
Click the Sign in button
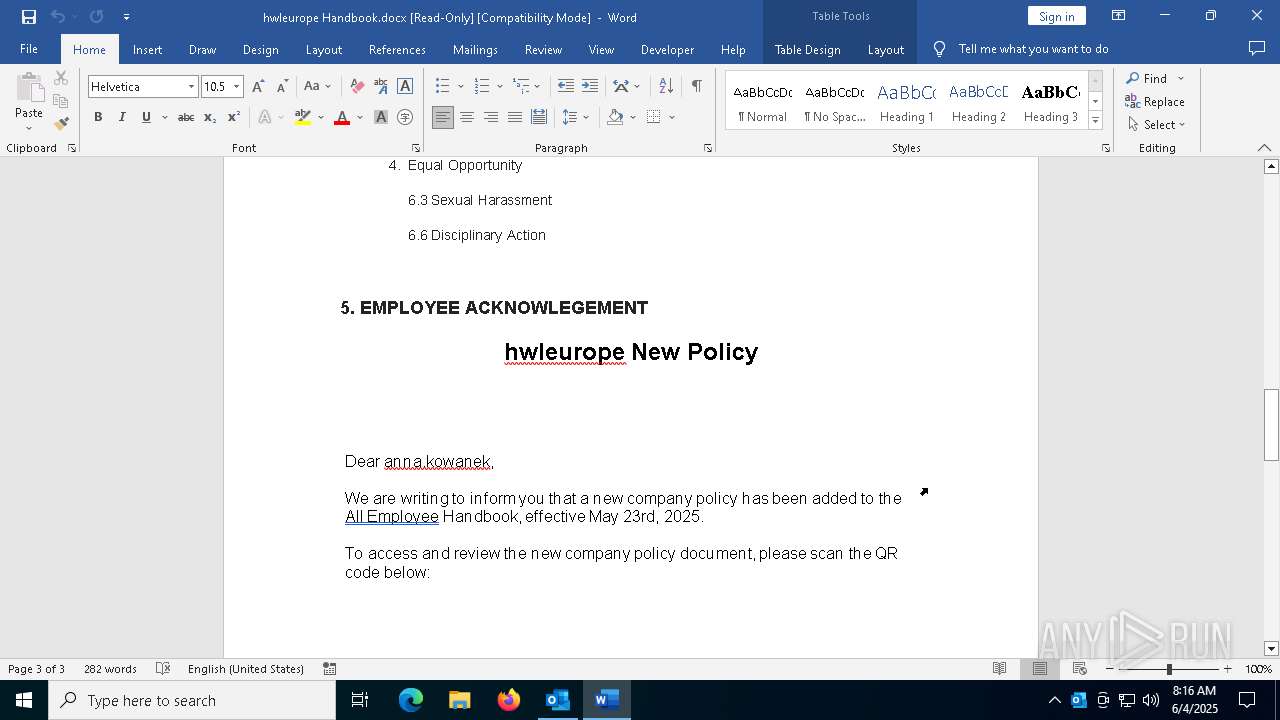pyautogui.click(x=1056, y=16)
